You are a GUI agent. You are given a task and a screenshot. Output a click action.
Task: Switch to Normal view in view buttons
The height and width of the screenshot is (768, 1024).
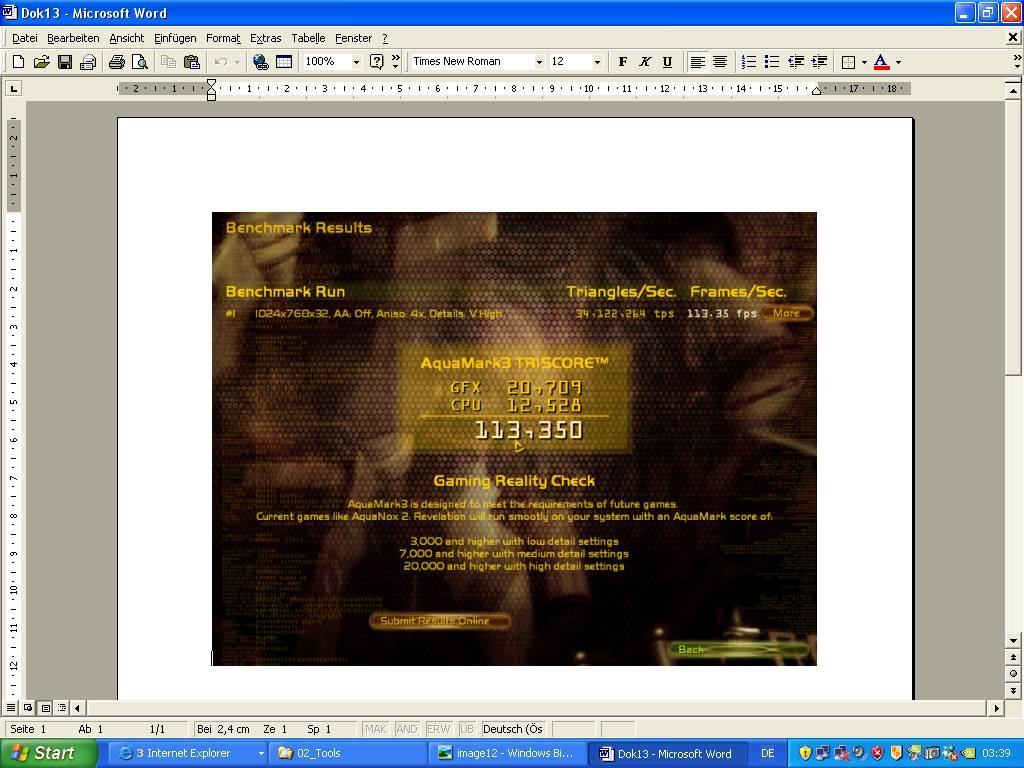pos(11,708)
